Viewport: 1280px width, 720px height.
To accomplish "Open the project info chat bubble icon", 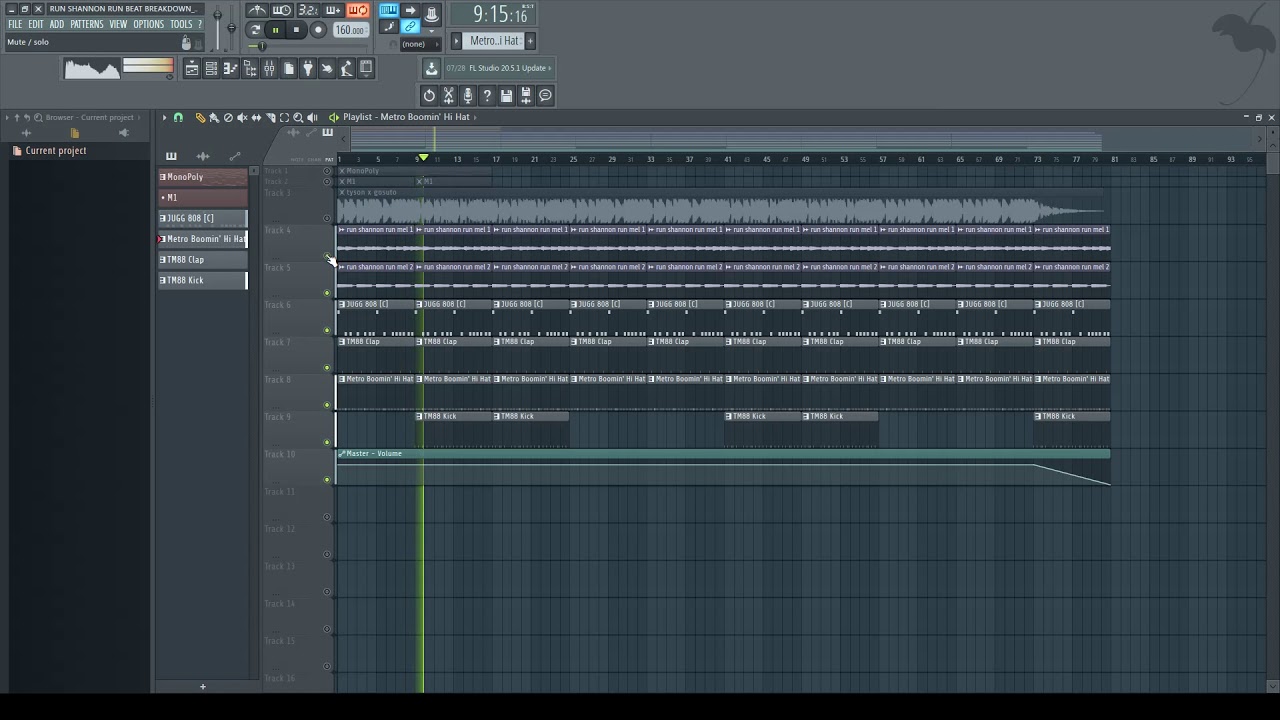I will (545, 95).
